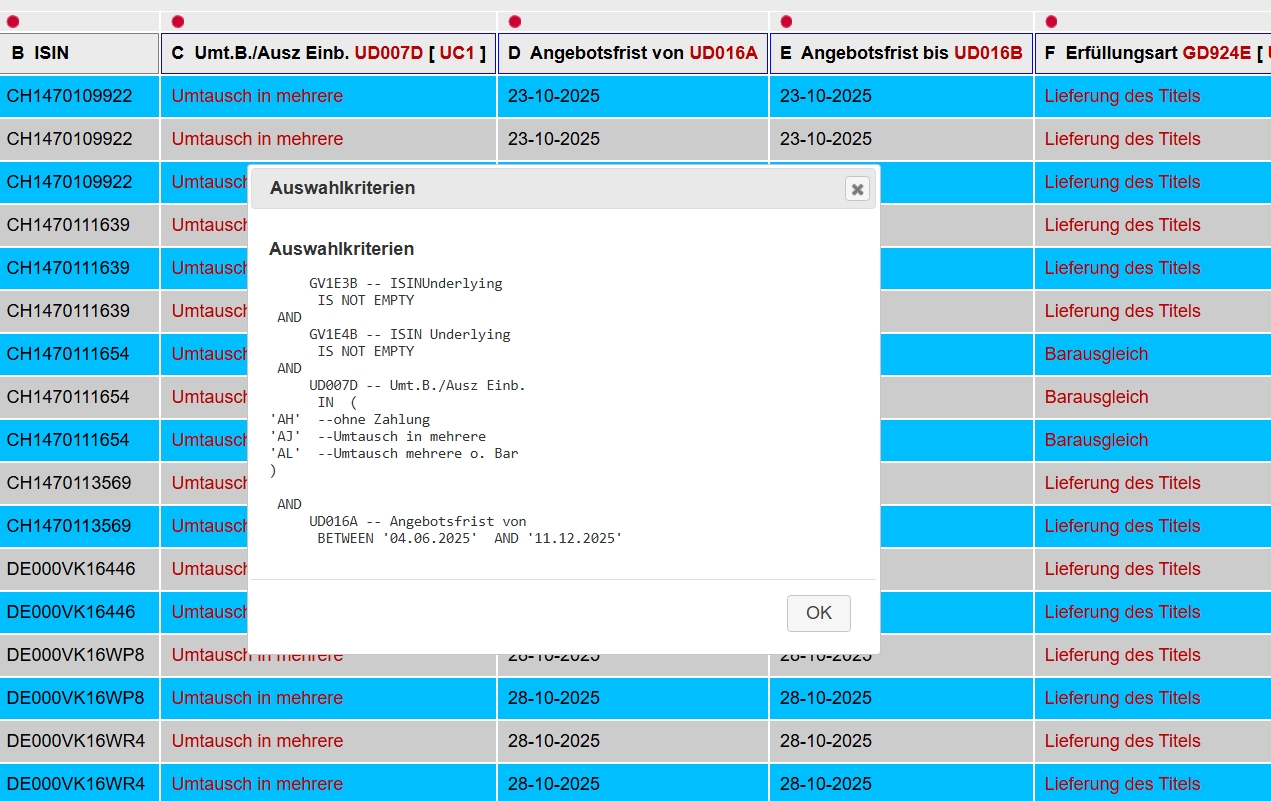Select the Erfüllungsart GD924E column header

[1152, 54]
